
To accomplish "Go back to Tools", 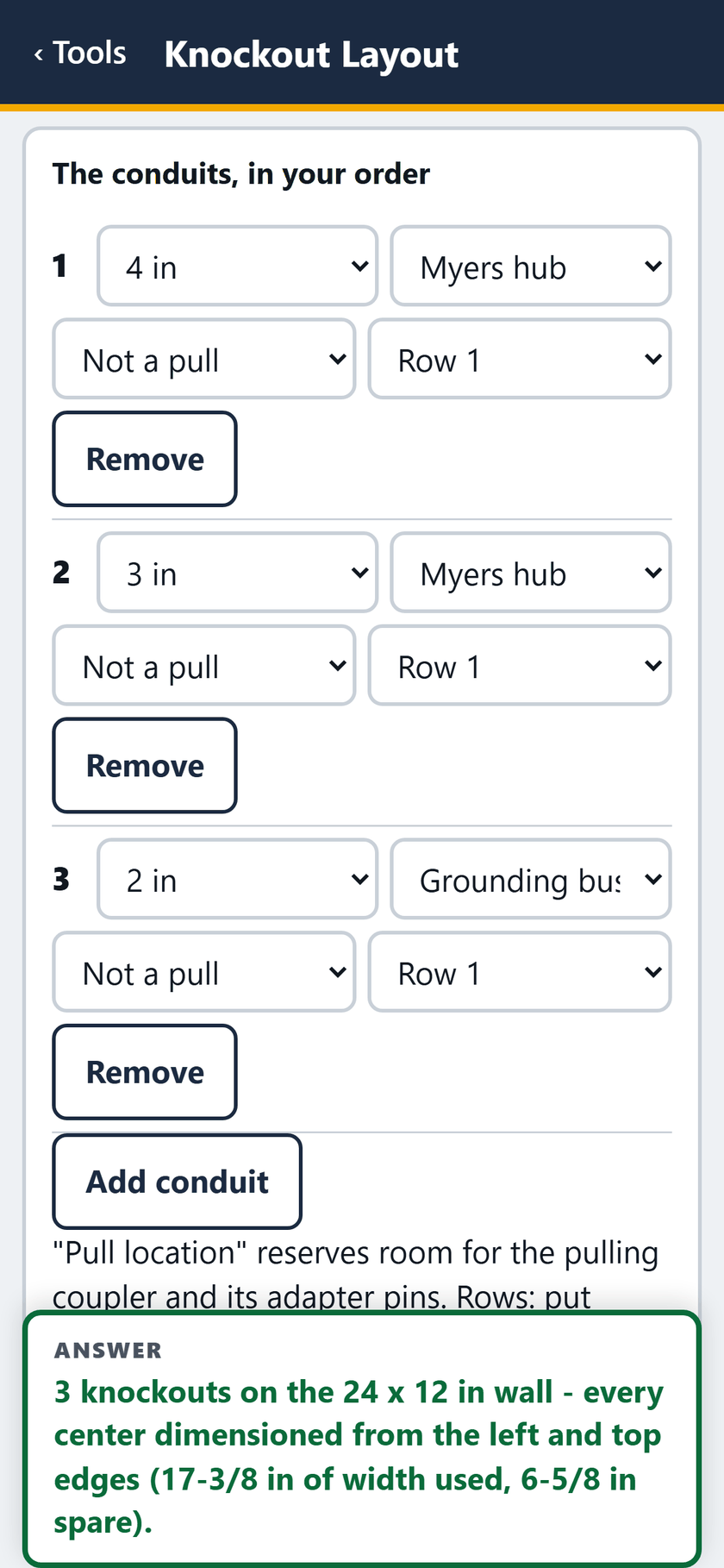I will [x=80, y=53].
